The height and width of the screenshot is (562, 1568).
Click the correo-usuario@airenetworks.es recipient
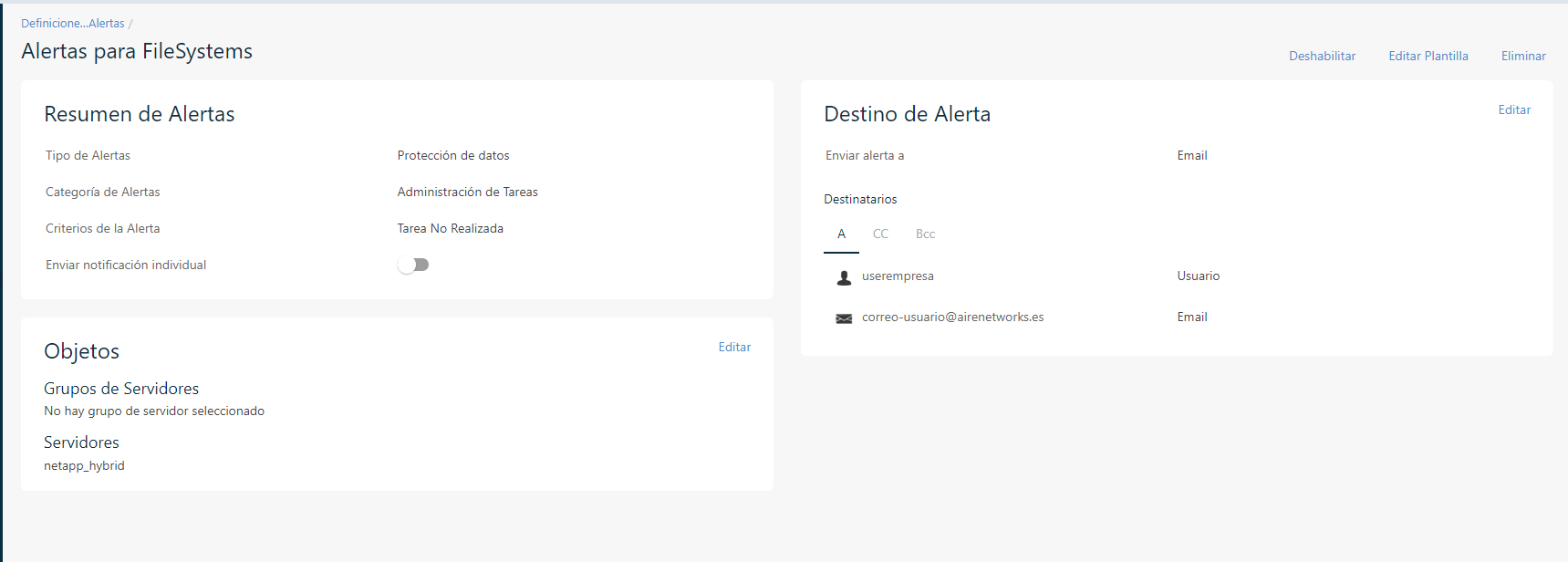coord(952,317)
